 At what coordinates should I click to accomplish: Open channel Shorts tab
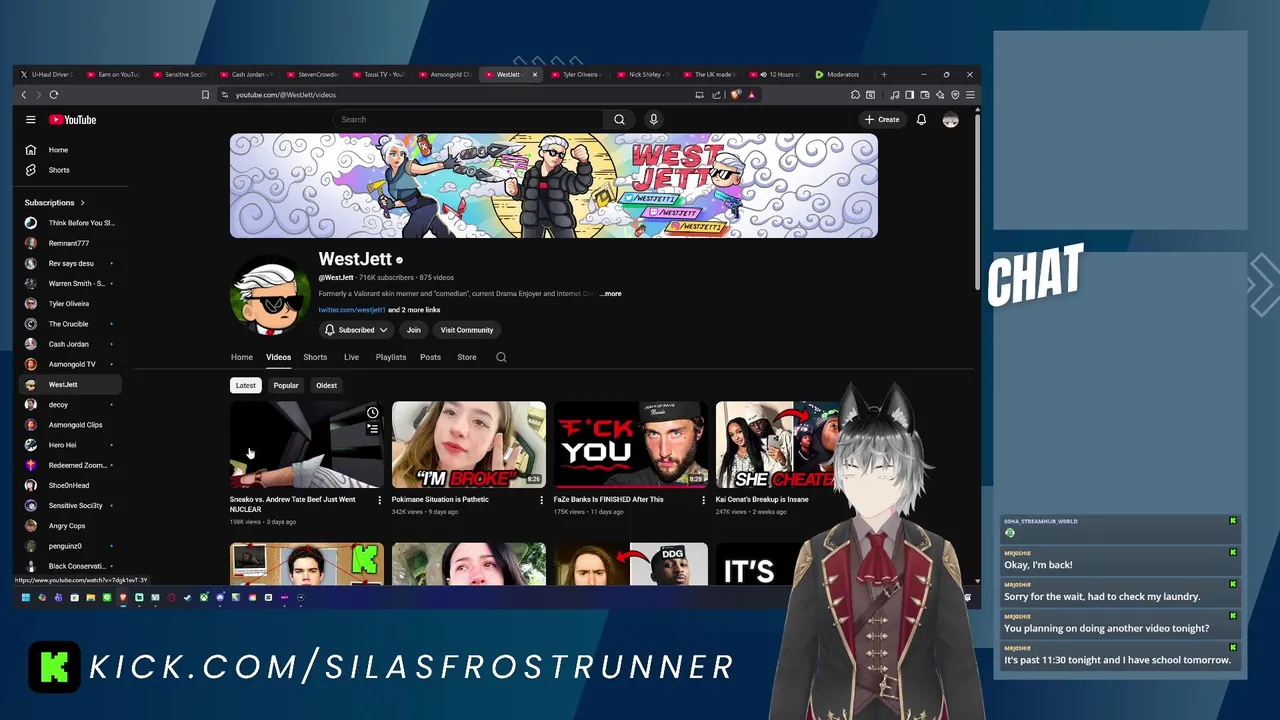315,357
